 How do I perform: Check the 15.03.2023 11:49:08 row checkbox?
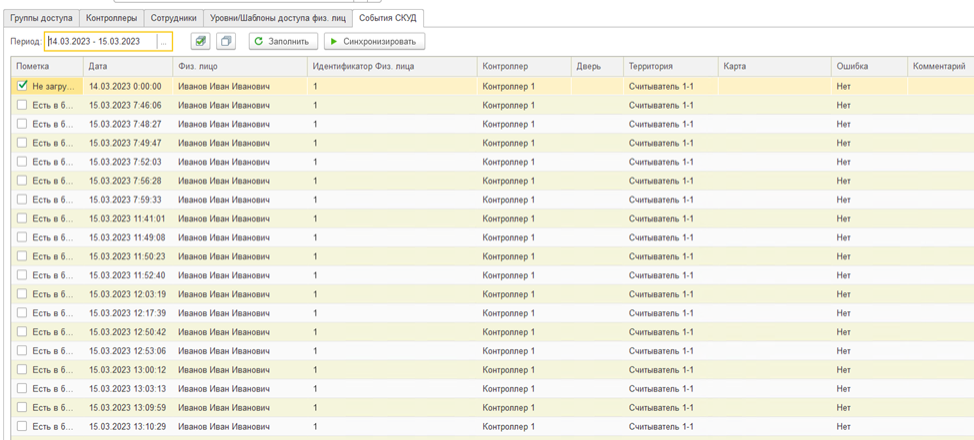(x=22, y=237)
